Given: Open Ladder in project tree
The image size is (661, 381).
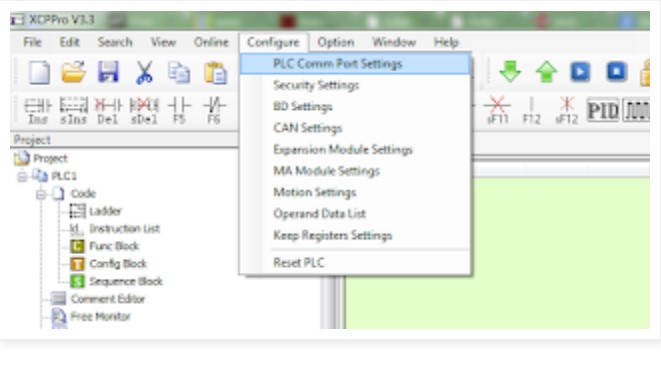Looking at the screenshot, I should tap(105, 211).
